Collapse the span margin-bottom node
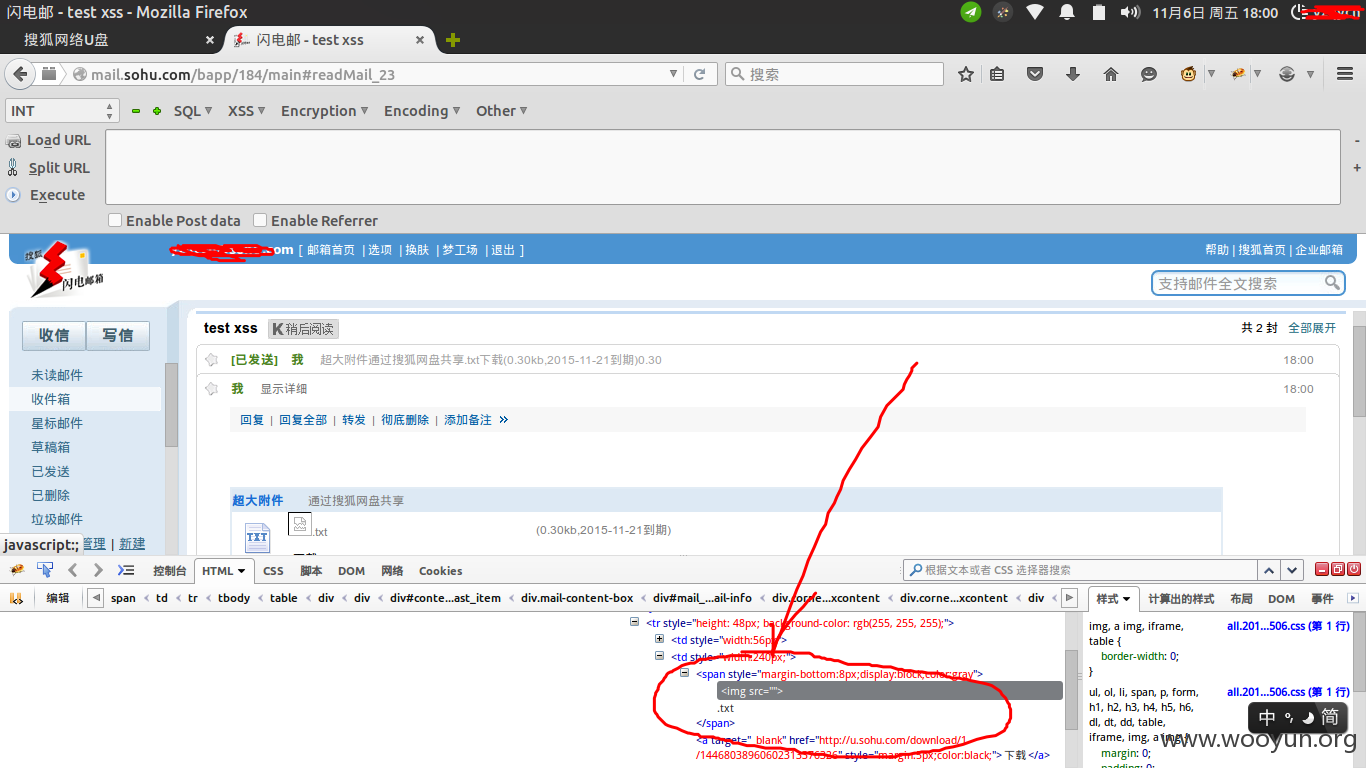 (685, 674)
